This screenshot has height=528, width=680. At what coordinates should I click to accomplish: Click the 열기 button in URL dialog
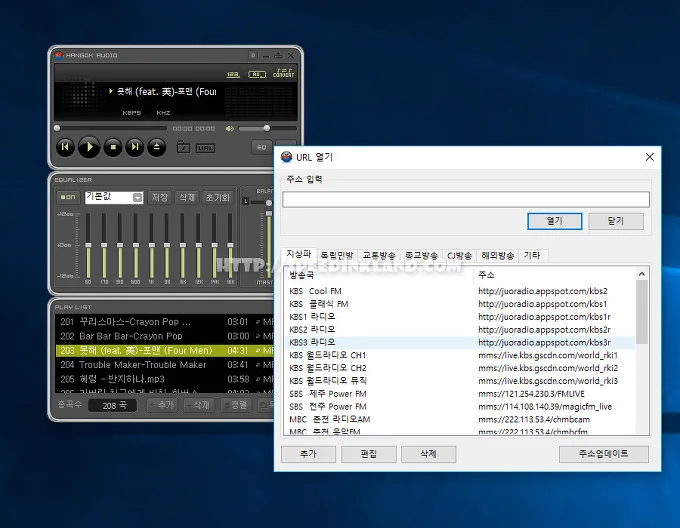click(554, 221)
